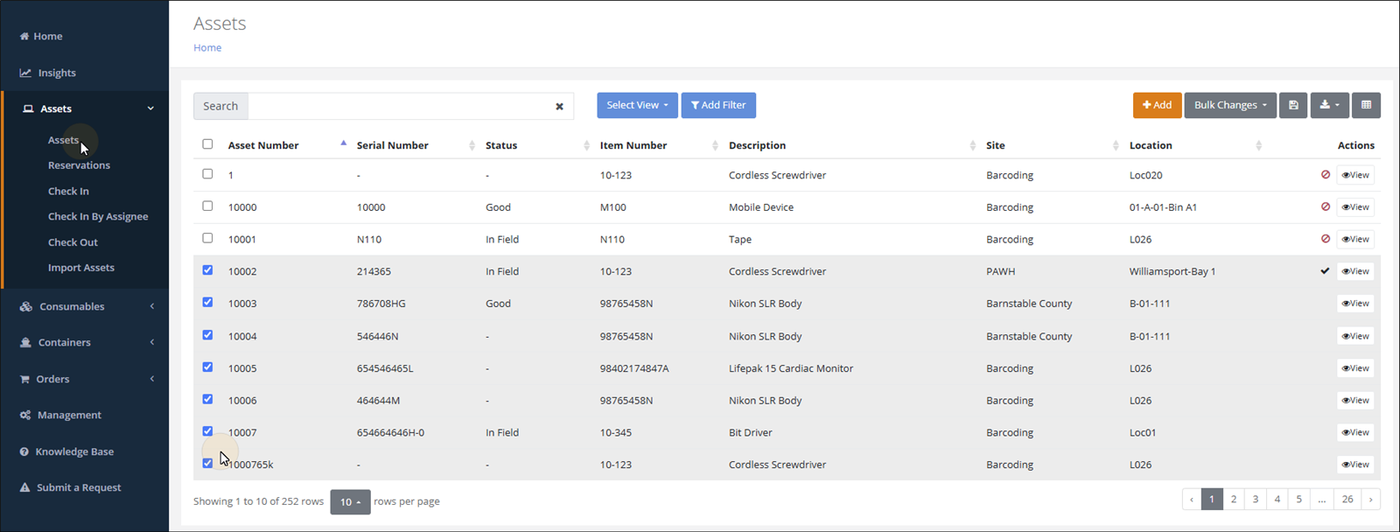
Task: Jump to last page 26
Action: click(x=1348, y=499)
